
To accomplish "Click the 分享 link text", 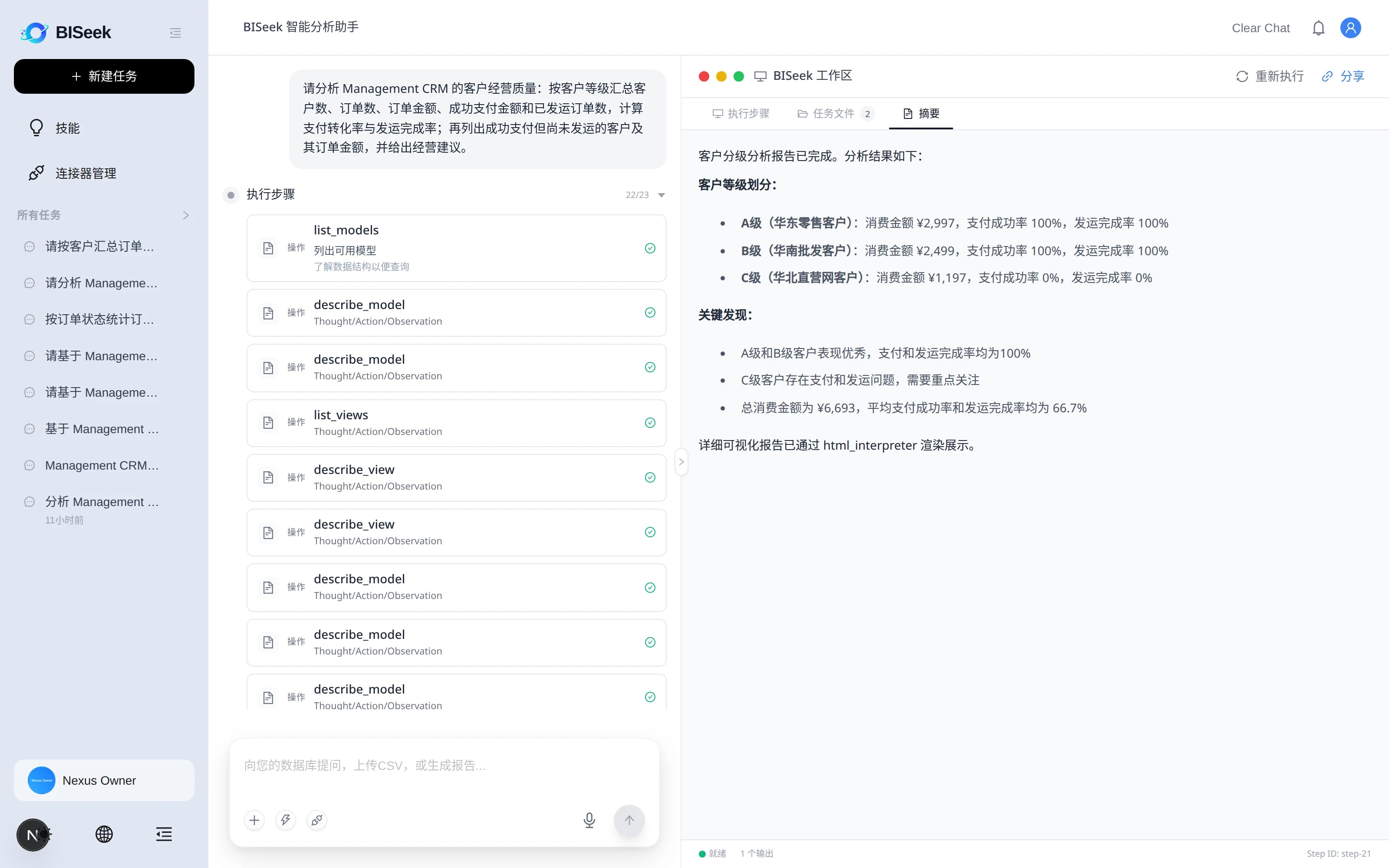I will click(x=1352, y=76).
